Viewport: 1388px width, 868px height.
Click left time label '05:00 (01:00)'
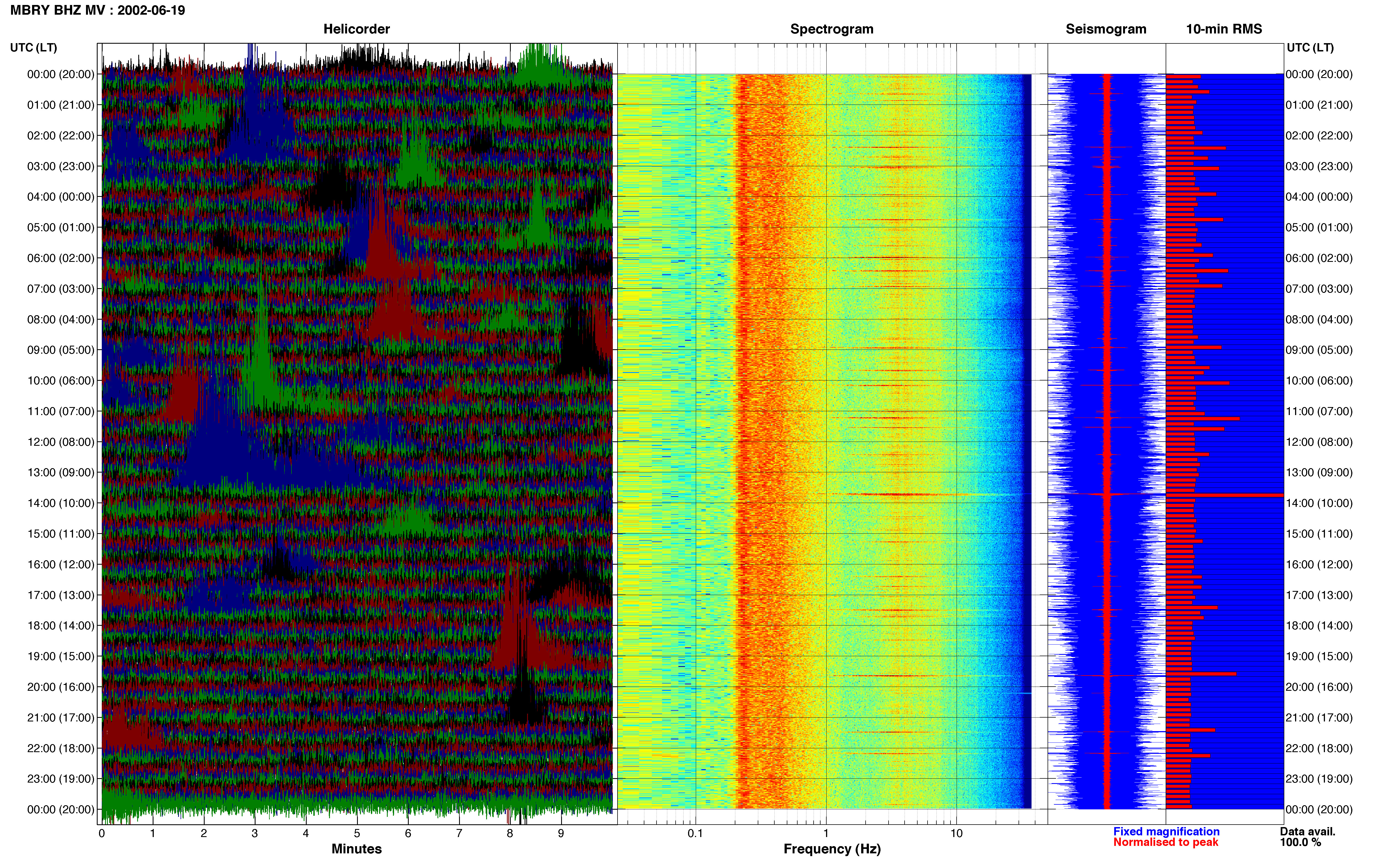point(61,227)
